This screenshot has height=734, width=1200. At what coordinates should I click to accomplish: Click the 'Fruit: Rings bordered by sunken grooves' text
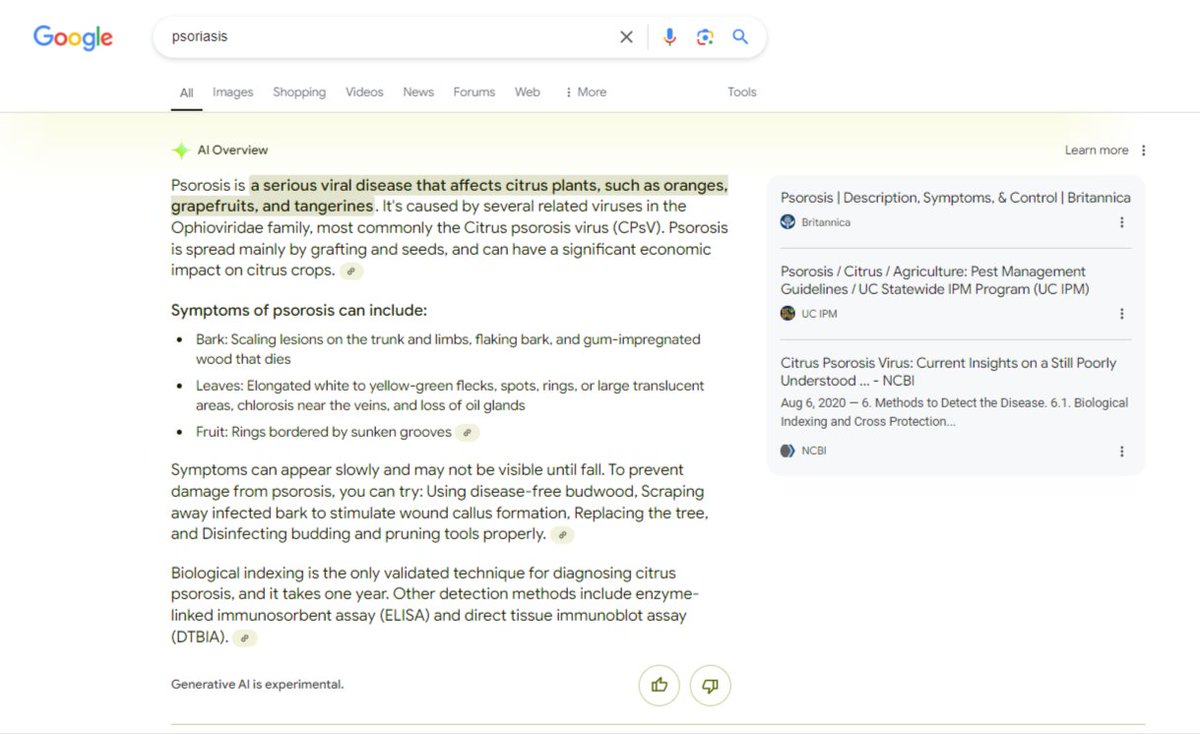click(x=323, y=433)
